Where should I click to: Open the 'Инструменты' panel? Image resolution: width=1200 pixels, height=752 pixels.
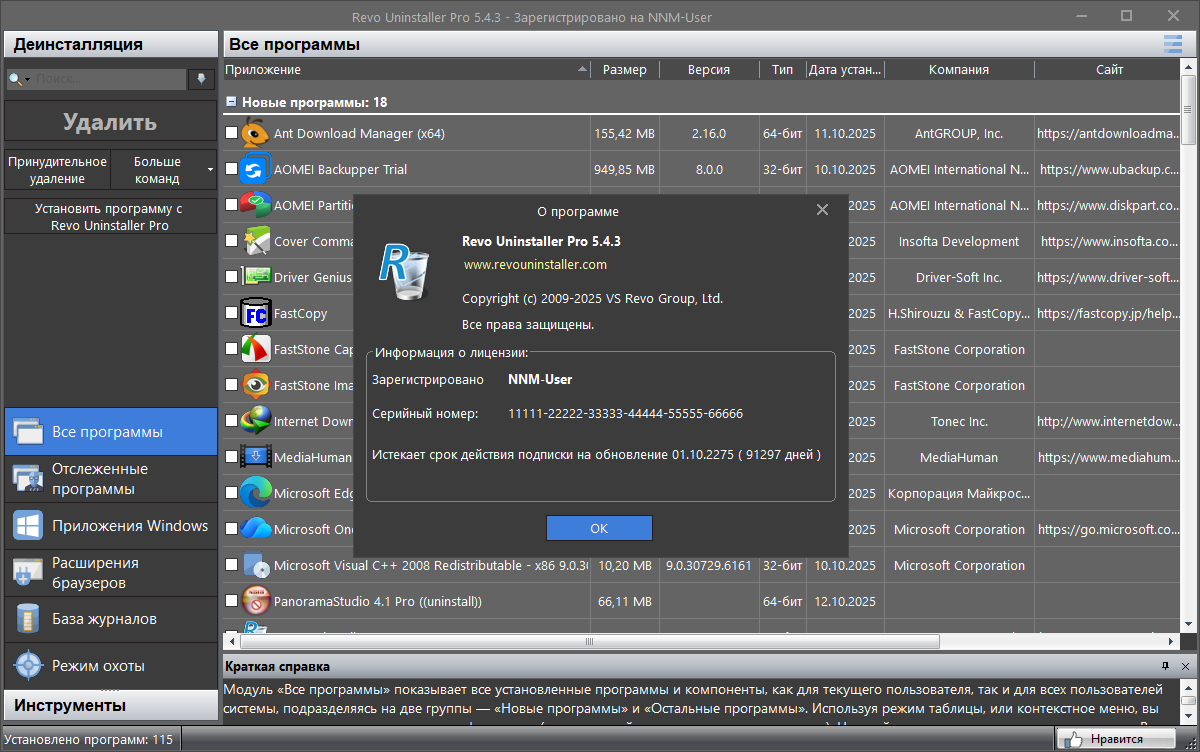110,705
